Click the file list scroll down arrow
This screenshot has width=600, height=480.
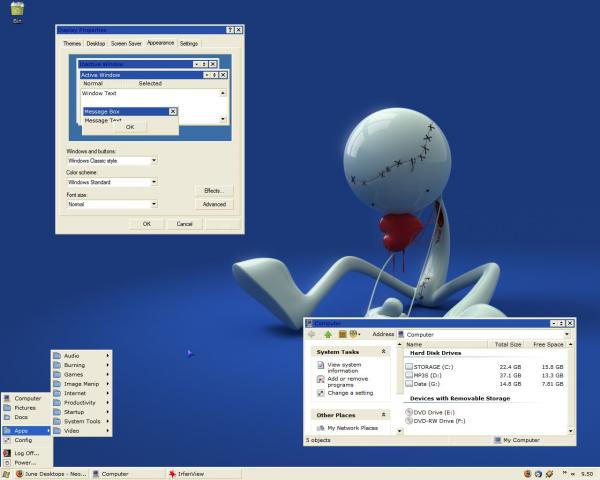coord(571,431)
